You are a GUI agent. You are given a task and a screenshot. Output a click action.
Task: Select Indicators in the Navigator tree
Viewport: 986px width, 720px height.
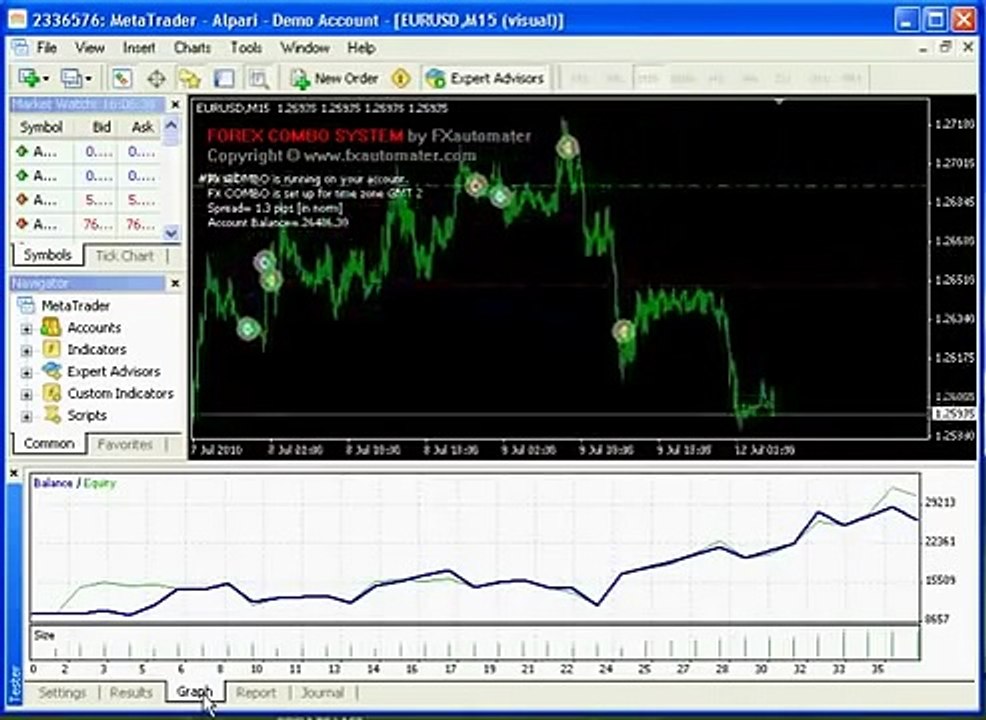(x=97, y=350)
